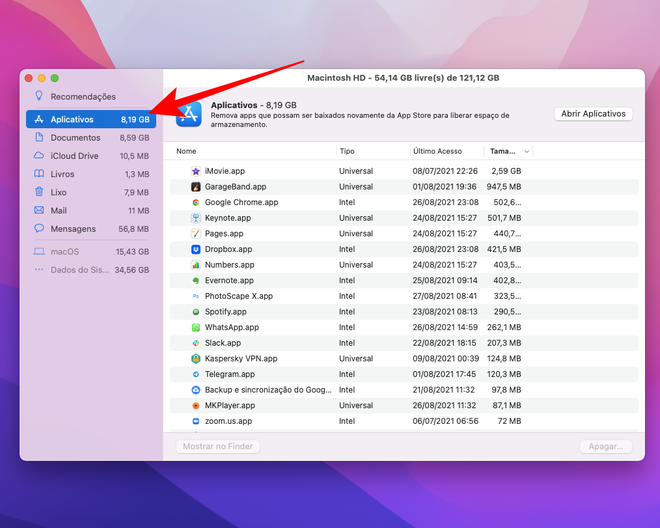Click the large App Store Aplicativos icon
This screenshot has height=528, width=660.
[189, 114]
